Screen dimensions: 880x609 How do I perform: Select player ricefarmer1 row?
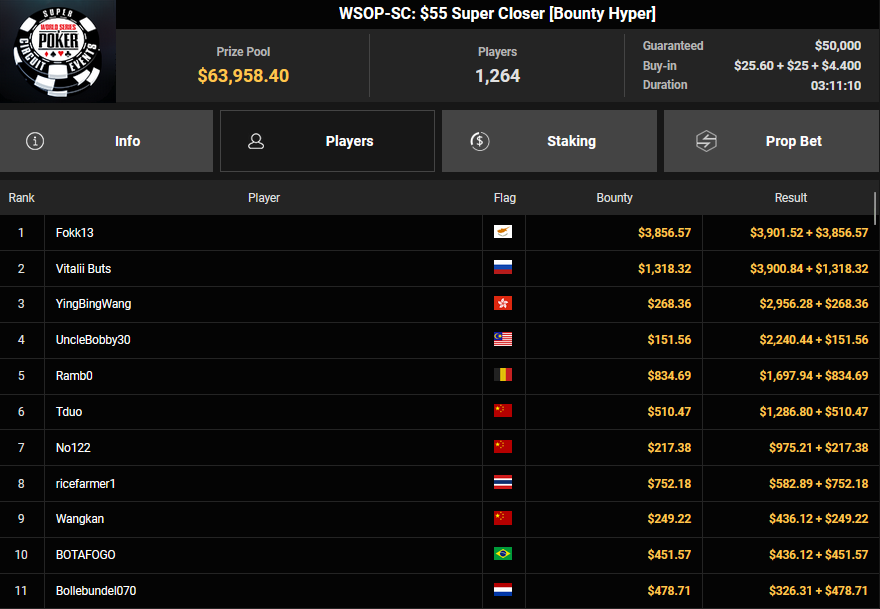[86, 484]
